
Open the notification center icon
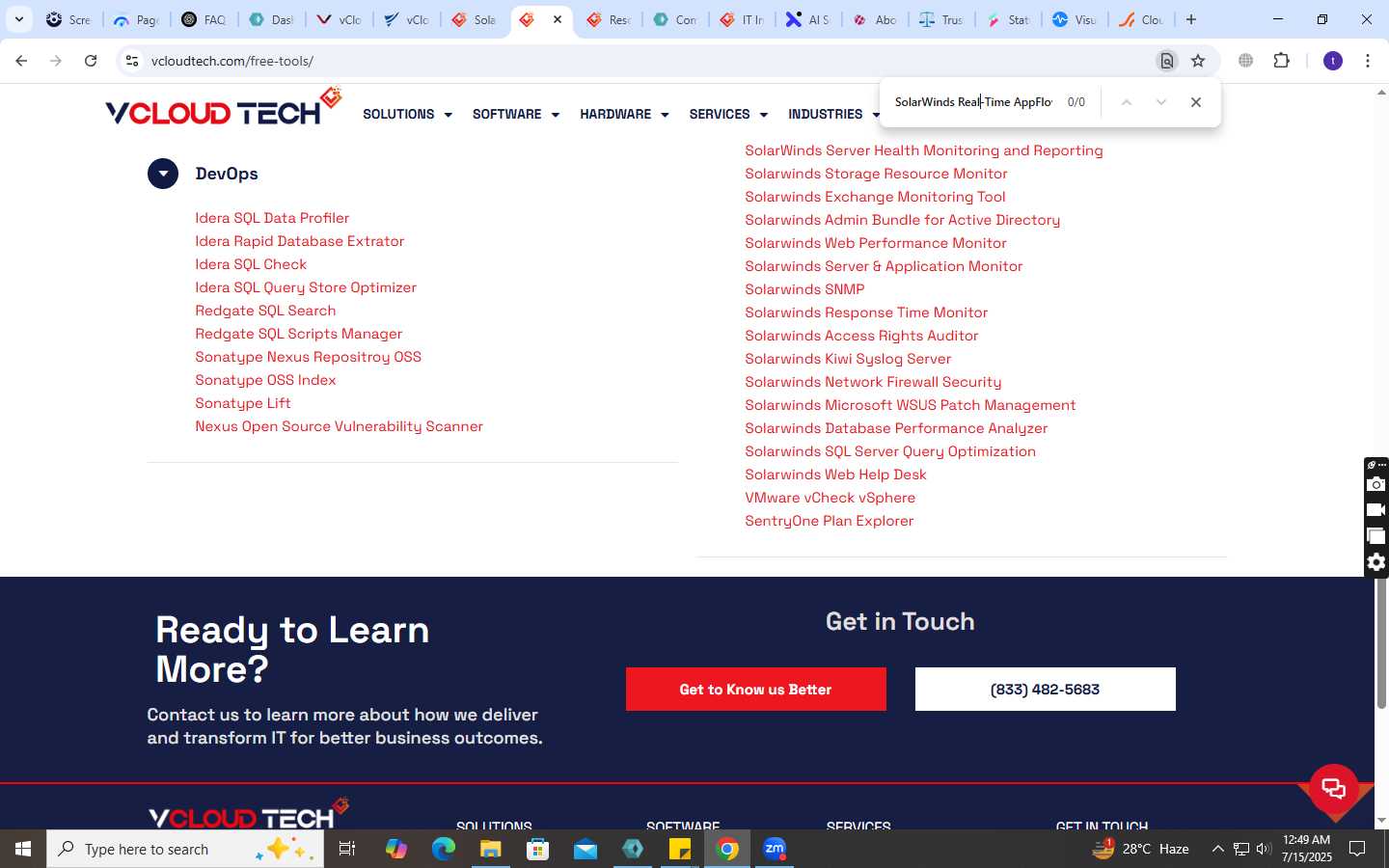click(x=1357, y=849)
